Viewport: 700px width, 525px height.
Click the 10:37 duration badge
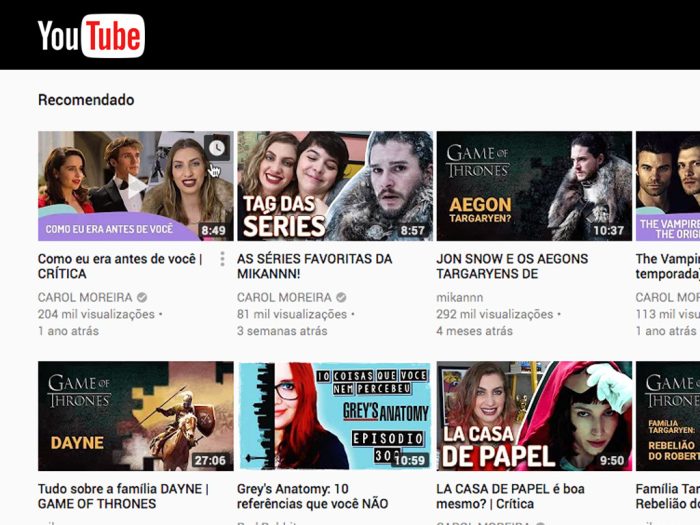(608, 230)
